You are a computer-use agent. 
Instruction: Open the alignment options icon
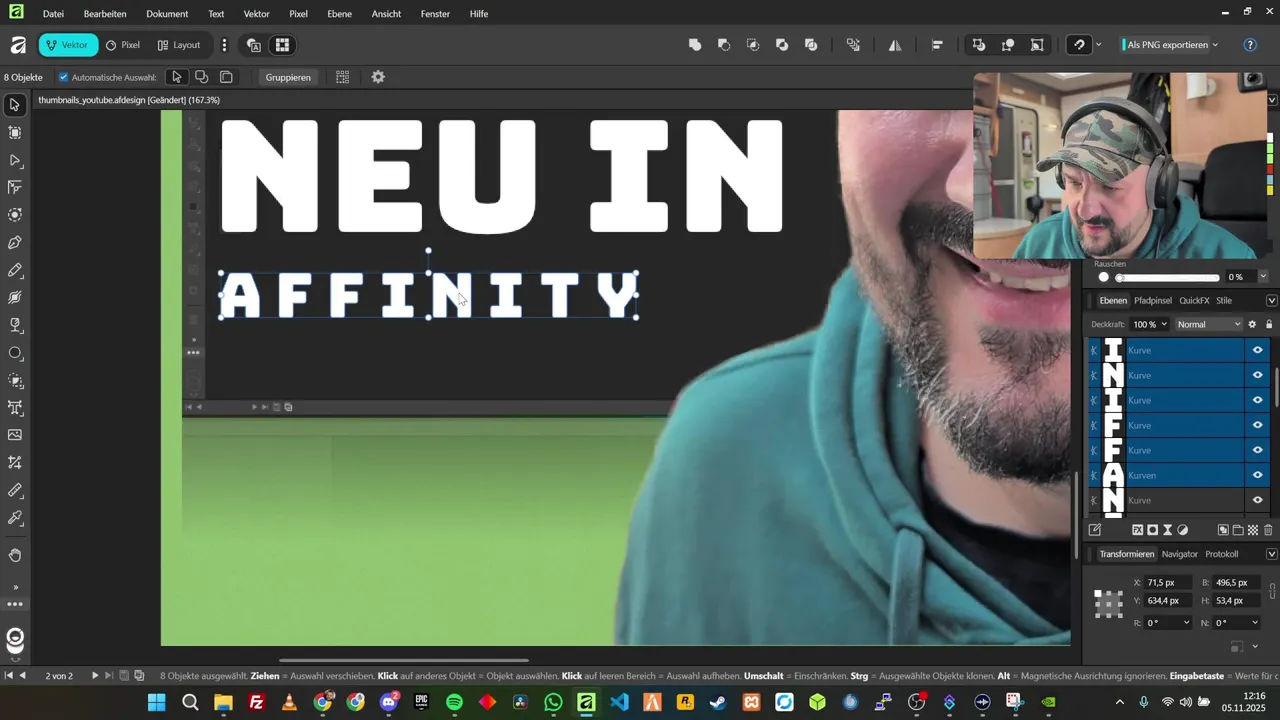coord(937,45)
